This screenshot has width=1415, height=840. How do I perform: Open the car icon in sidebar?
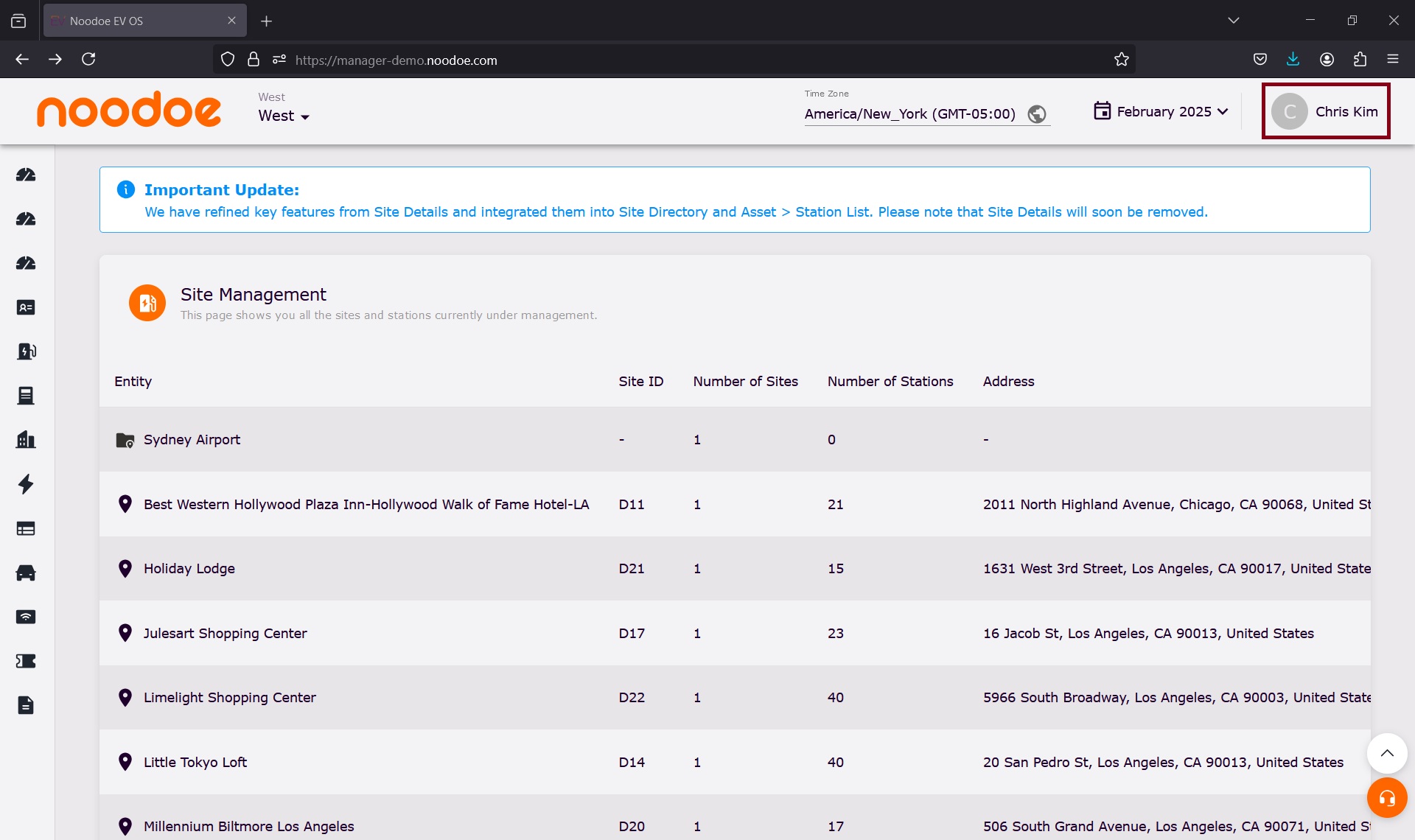pos(26,573)
